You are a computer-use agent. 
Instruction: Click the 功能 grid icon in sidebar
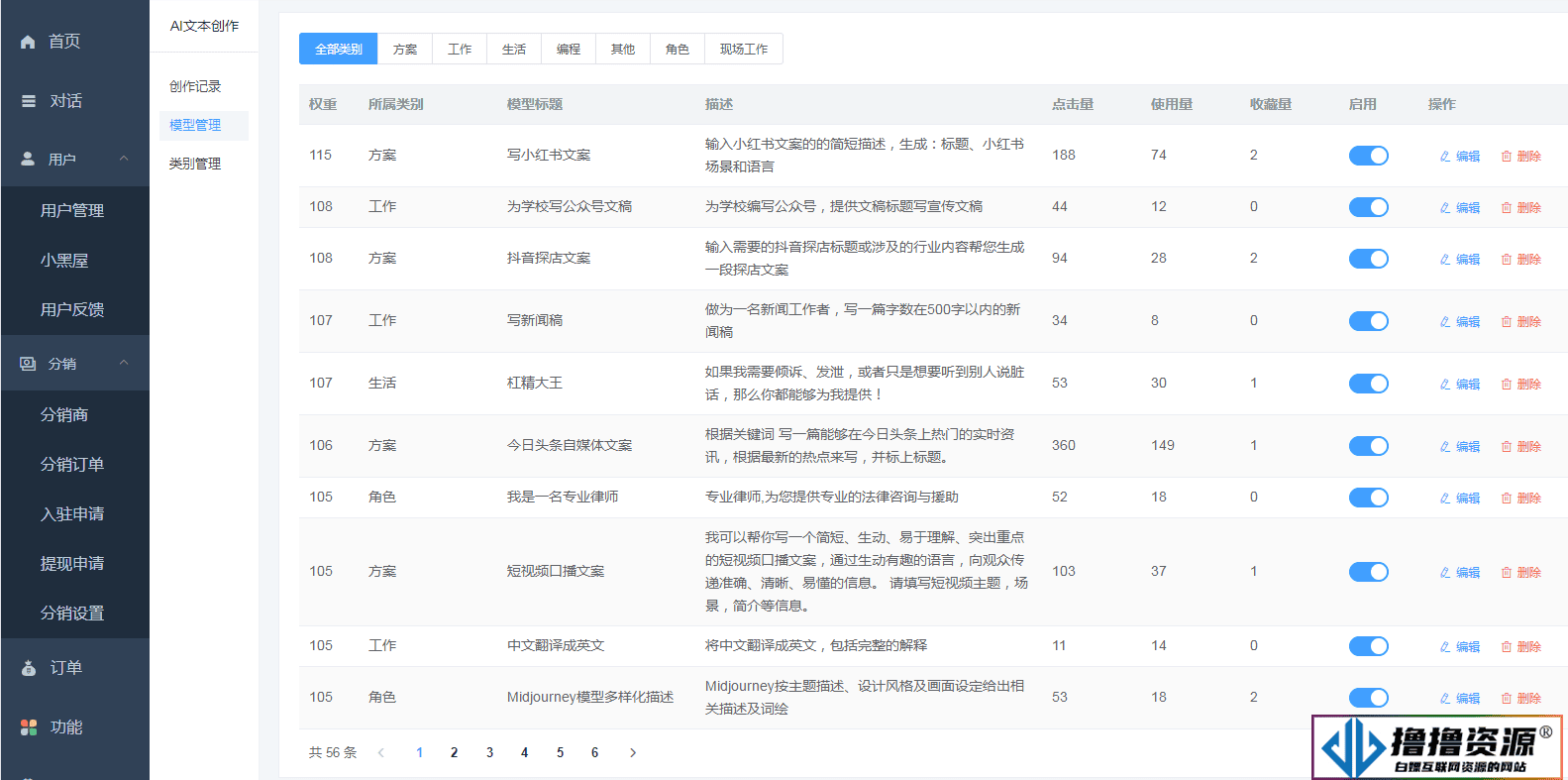point(29,727)
